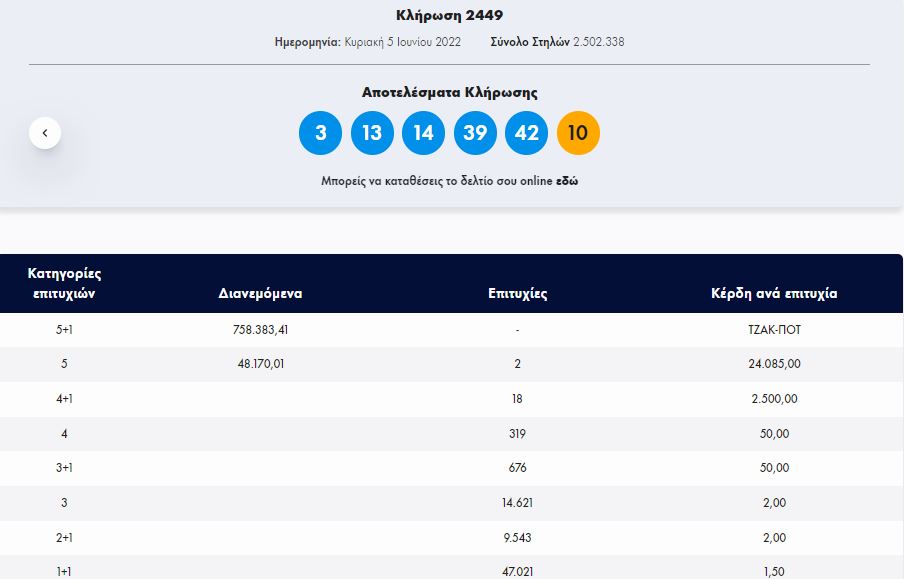
Task: Select the blue ball number 39
Action: (x=475, y=133)
